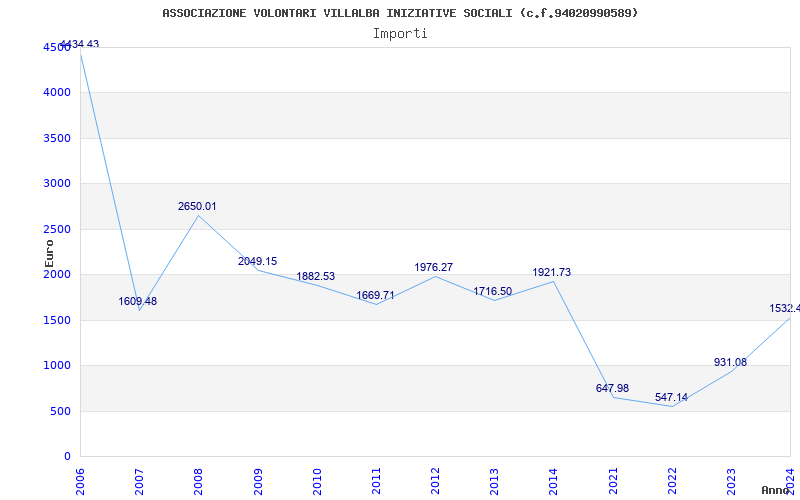Click the x-axis year 2023
Screen dimensions: 800x500
pos(731,481)
